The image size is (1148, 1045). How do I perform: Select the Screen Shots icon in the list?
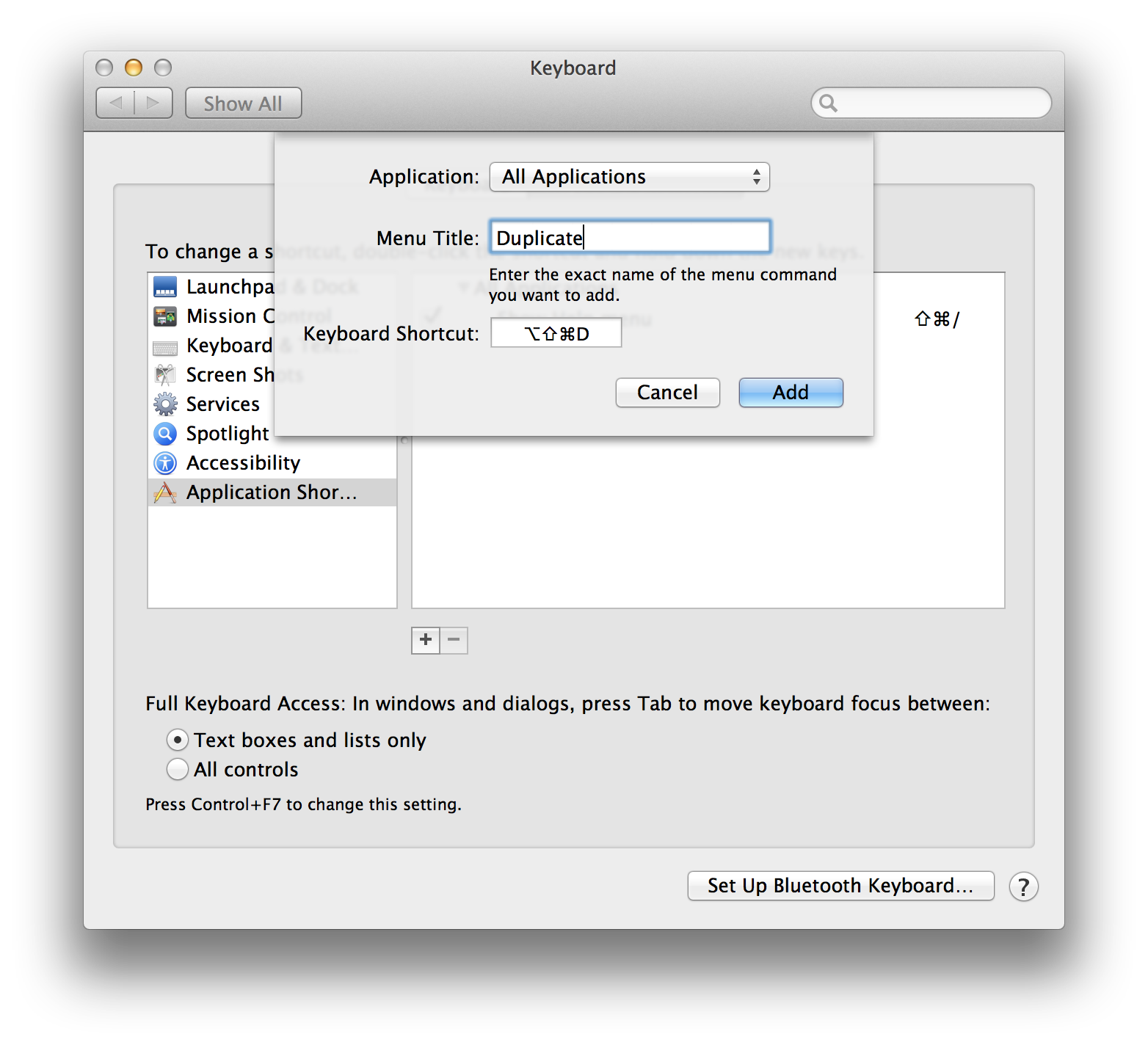[x=165, y=375]
